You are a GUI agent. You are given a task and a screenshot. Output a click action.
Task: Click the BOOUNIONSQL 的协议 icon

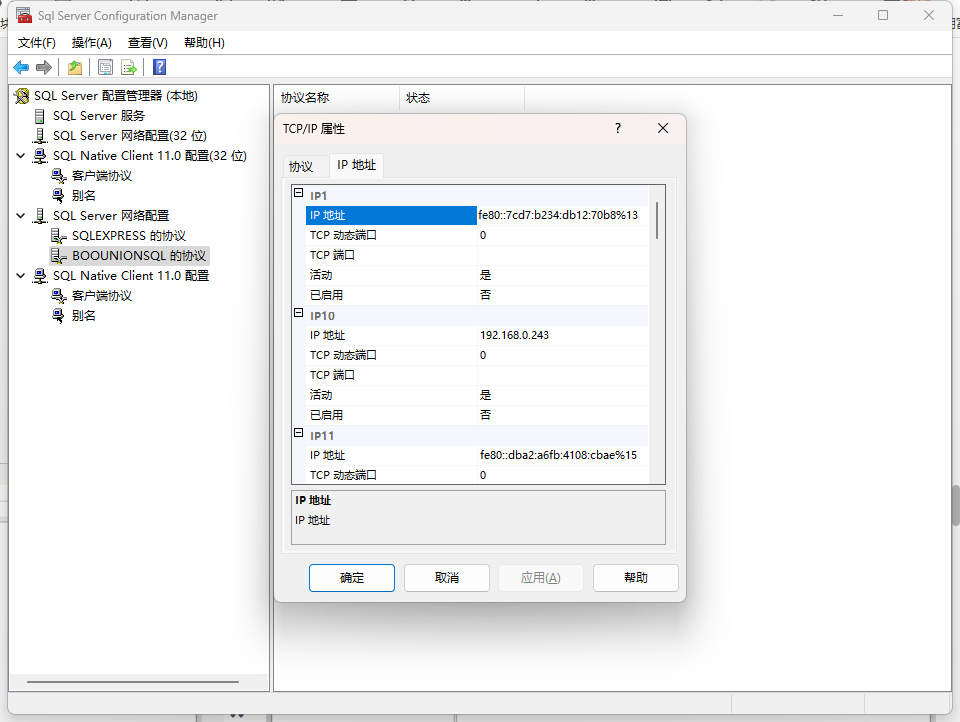coord(59,256)
